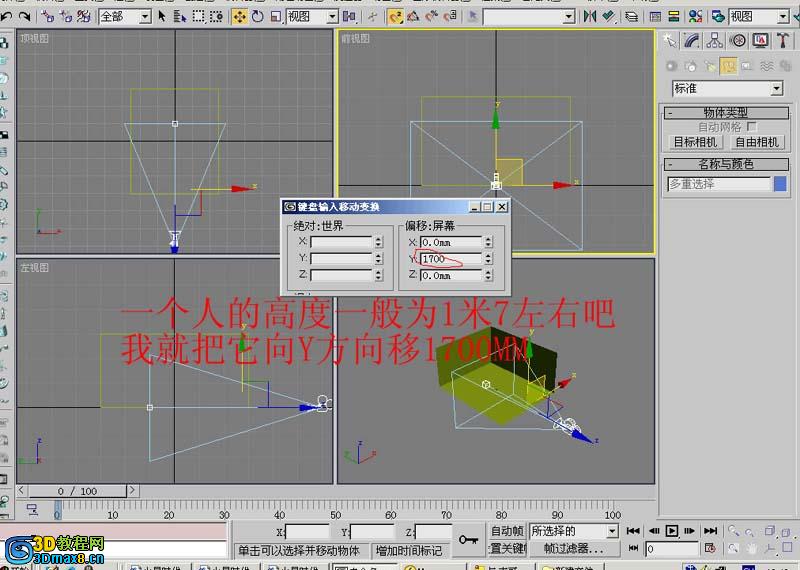Switch to the Utilities hammer tab
This screenshot has height=570, width=800.
(x=783, y=41)
